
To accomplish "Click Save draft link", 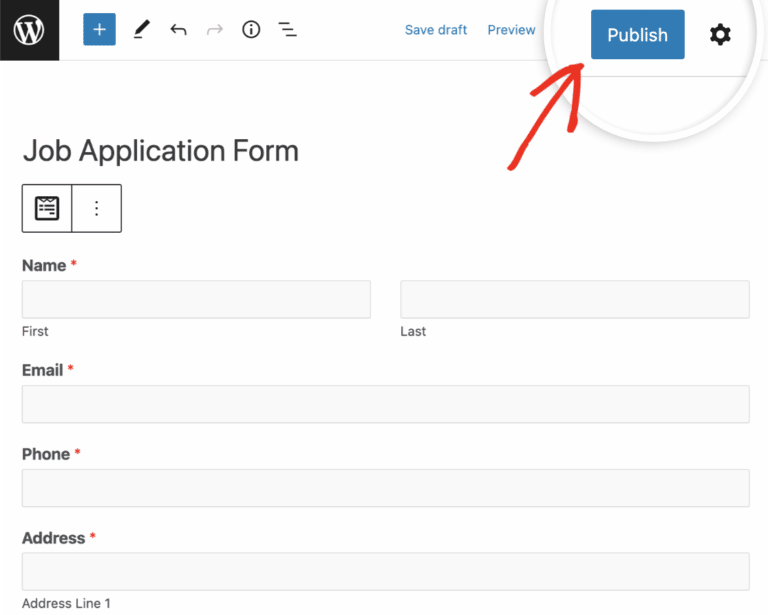I will point(435,30).
